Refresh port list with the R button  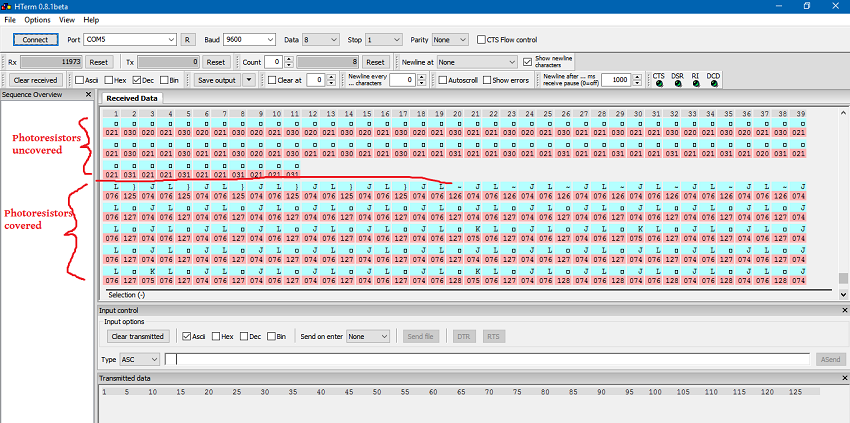coord(188,40)
